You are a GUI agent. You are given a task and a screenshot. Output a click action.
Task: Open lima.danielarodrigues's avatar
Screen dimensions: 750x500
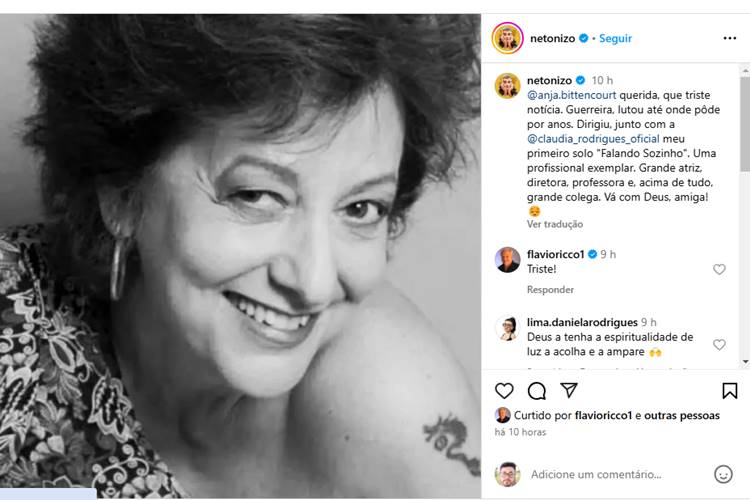[x=508, y=328]
